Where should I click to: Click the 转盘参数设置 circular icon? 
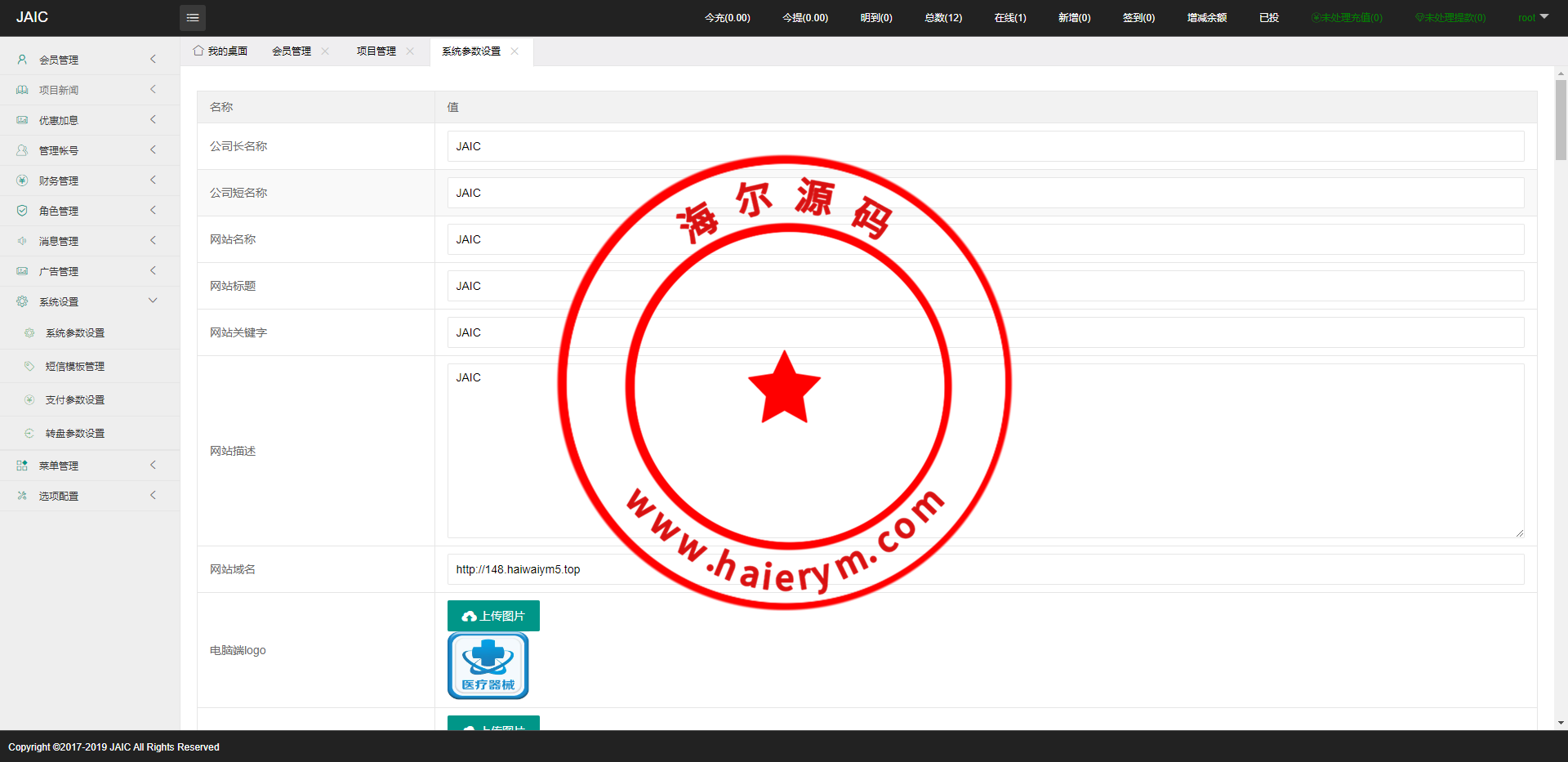[29, 434]
